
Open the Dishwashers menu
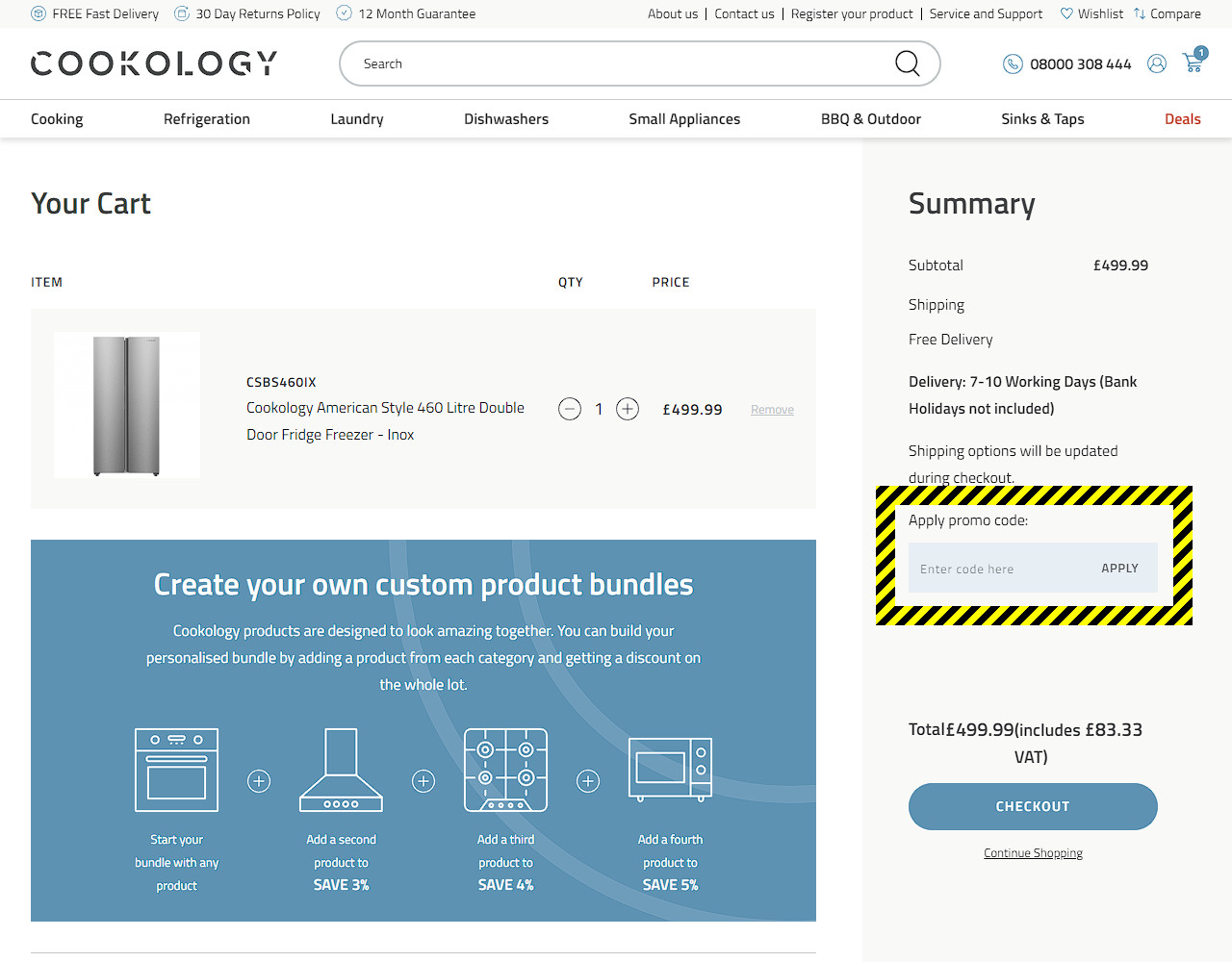click(x=506, y=119)
